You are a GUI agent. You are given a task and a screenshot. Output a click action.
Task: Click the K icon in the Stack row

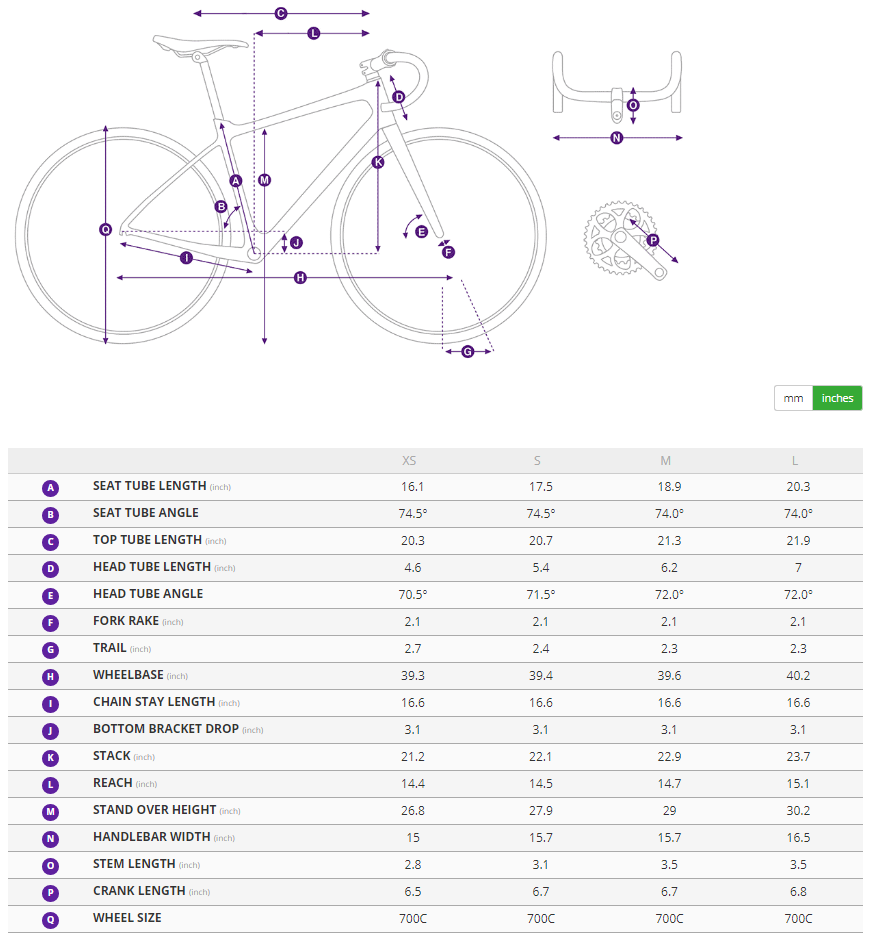pos(51,758)
